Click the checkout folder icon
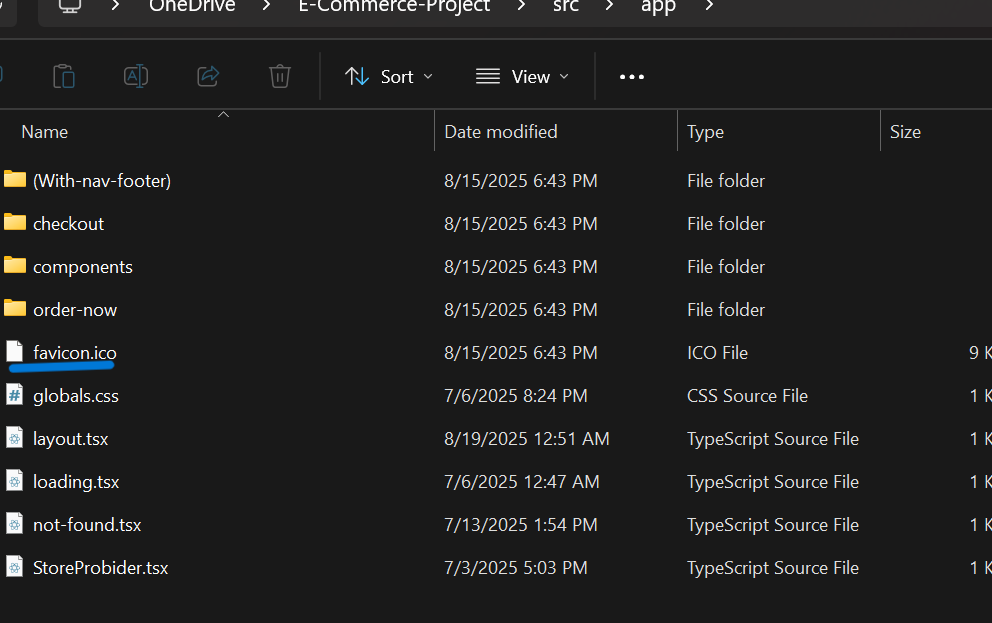992x623 pixels. pyautogui.click(x=15, y=223)
